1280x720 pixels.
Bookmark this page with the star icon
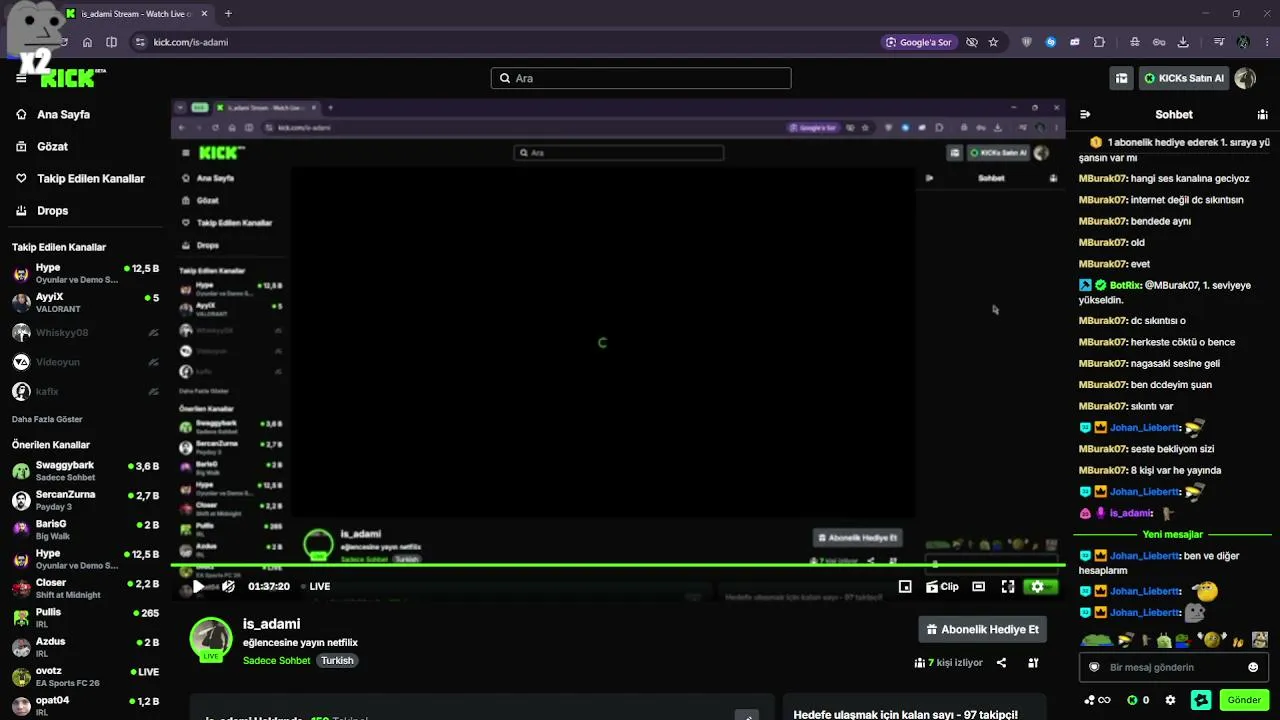tap(993, 42)
